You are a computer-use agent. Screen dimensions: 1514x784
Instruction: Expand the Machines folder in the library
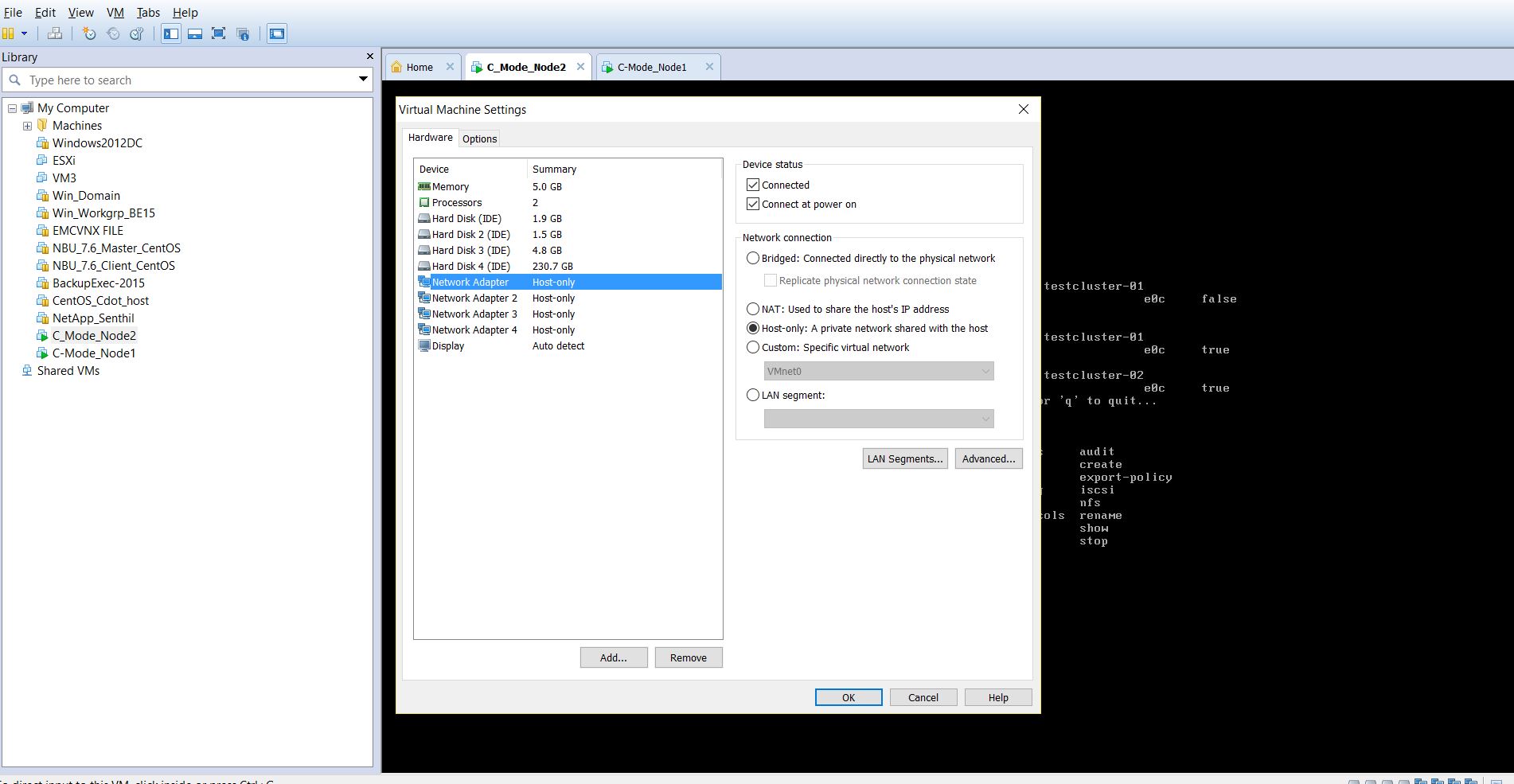[x=27, y=126]
